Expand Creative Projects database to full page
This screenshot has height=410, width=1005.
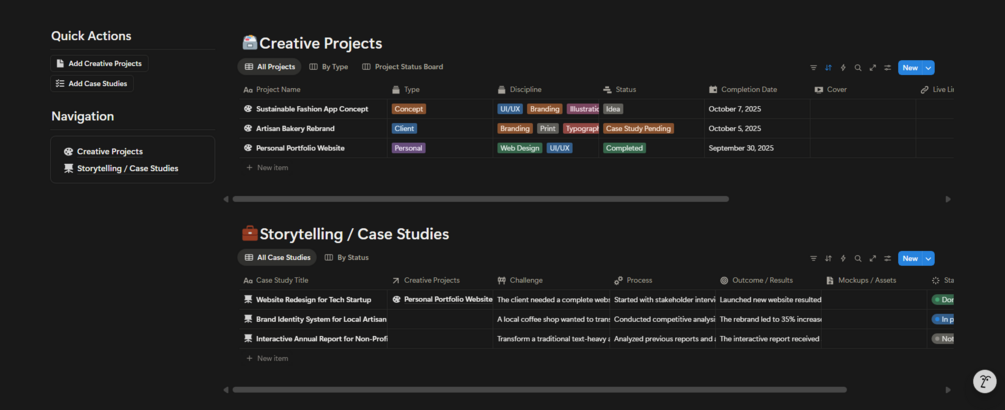tap(873, 68)
